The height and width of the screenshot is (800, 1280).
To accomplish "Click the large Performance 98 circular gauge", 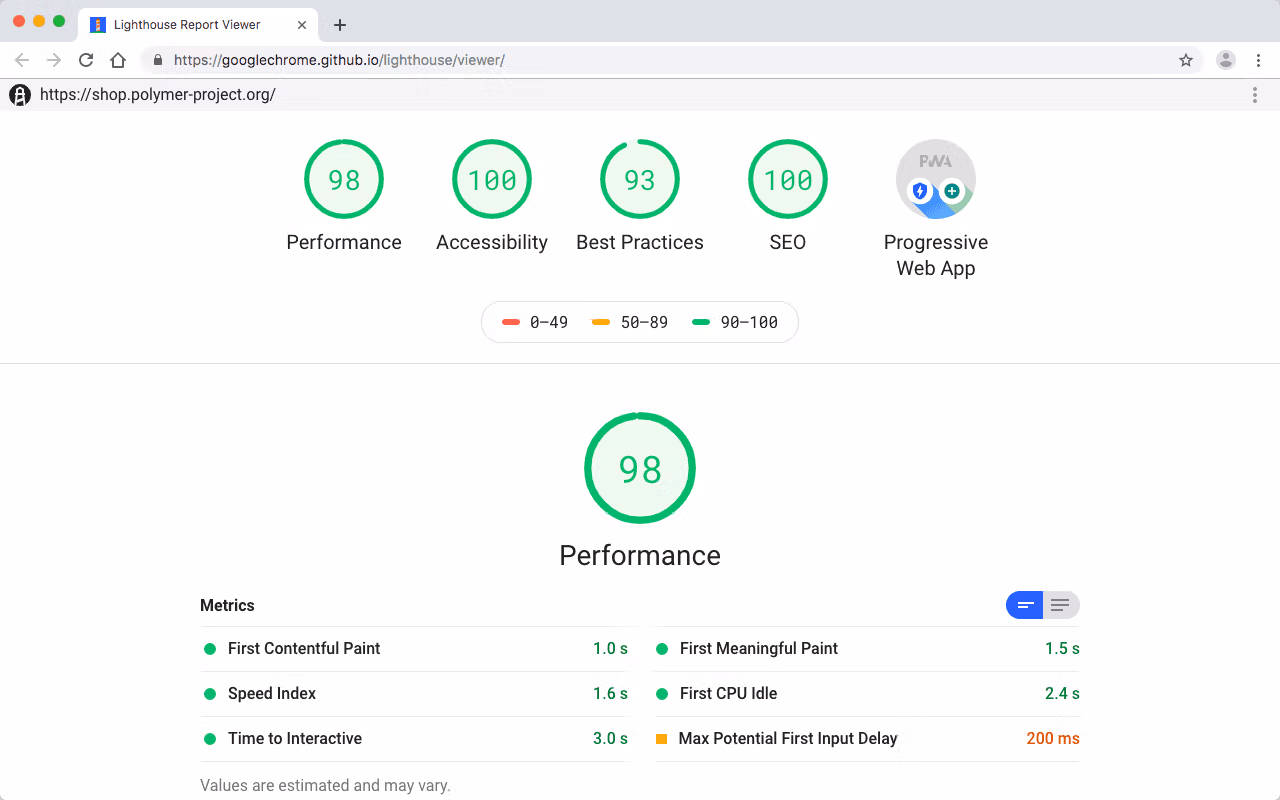I will point(640,468).
